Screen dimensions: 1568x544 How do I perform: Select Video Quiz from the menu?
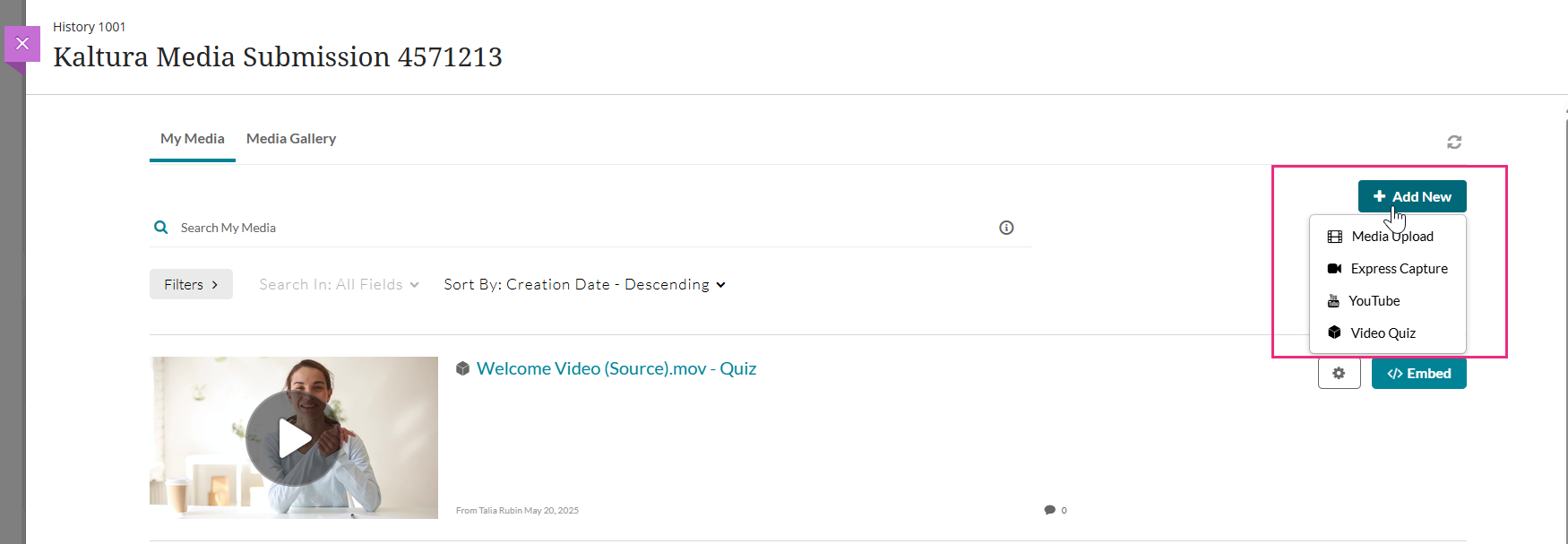pos(1383,333)
